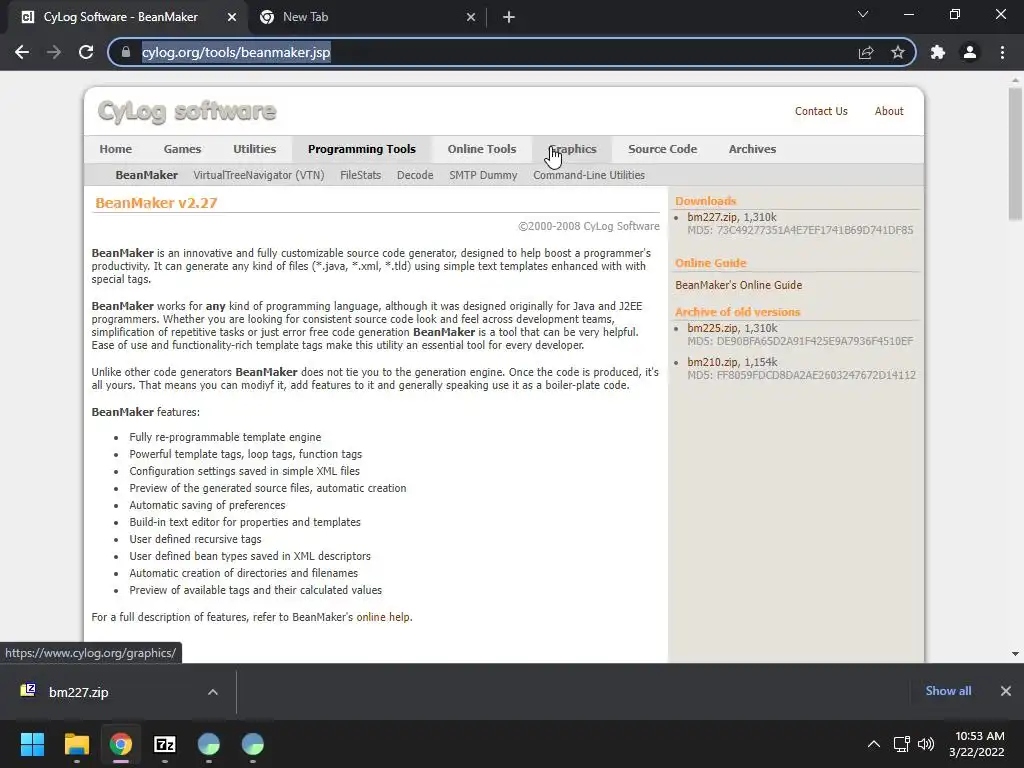Download the archived bm210.zip

tap(712, 362)
